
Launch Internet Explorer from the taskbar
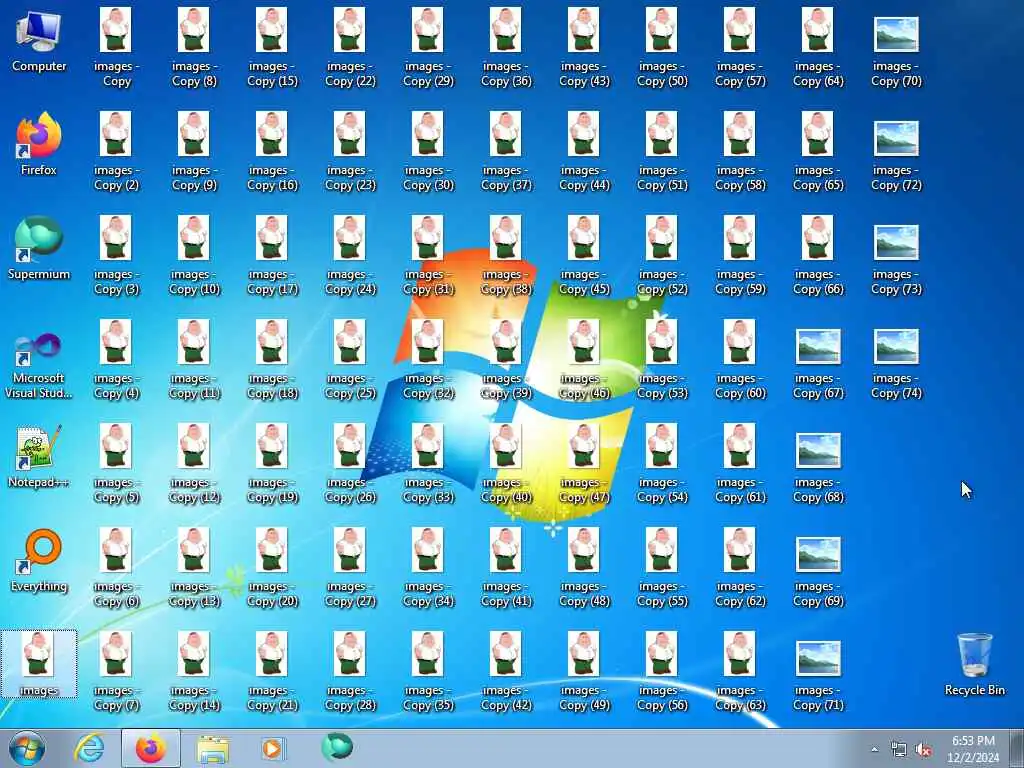click(89, 748)
